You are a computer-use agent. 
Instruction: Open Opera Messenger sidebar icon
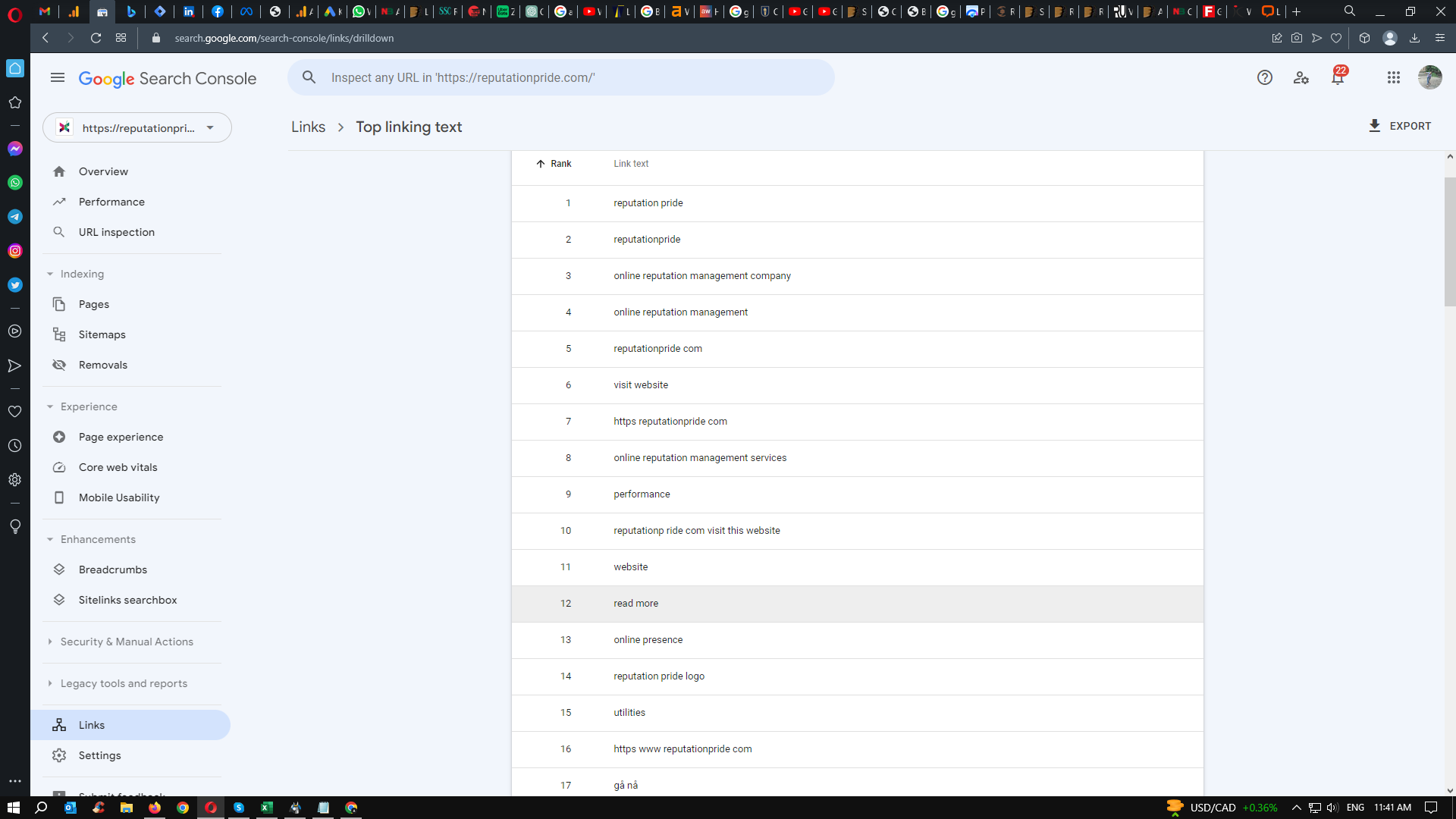click(x=15, y=149)
